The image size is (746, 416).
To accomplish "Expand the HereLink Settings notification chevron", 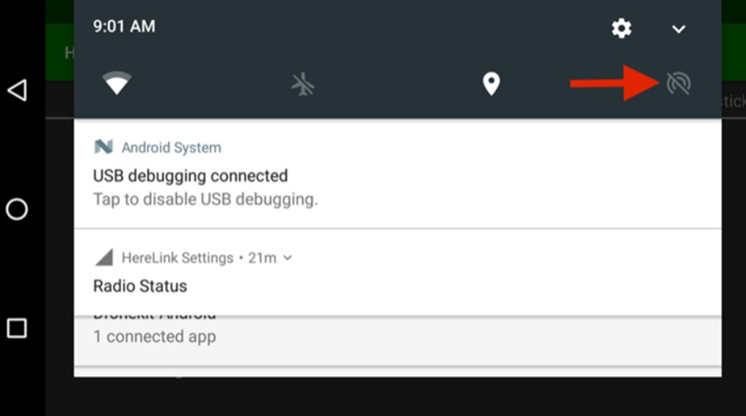I will click(x=288, y=258).
